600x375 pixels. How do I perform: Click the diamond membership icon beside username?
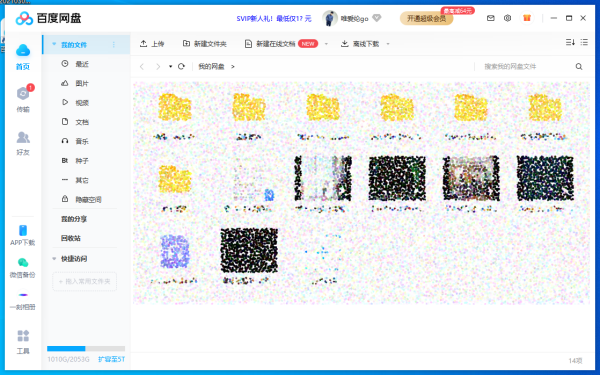pyautogui.click(x=377, y=18)
